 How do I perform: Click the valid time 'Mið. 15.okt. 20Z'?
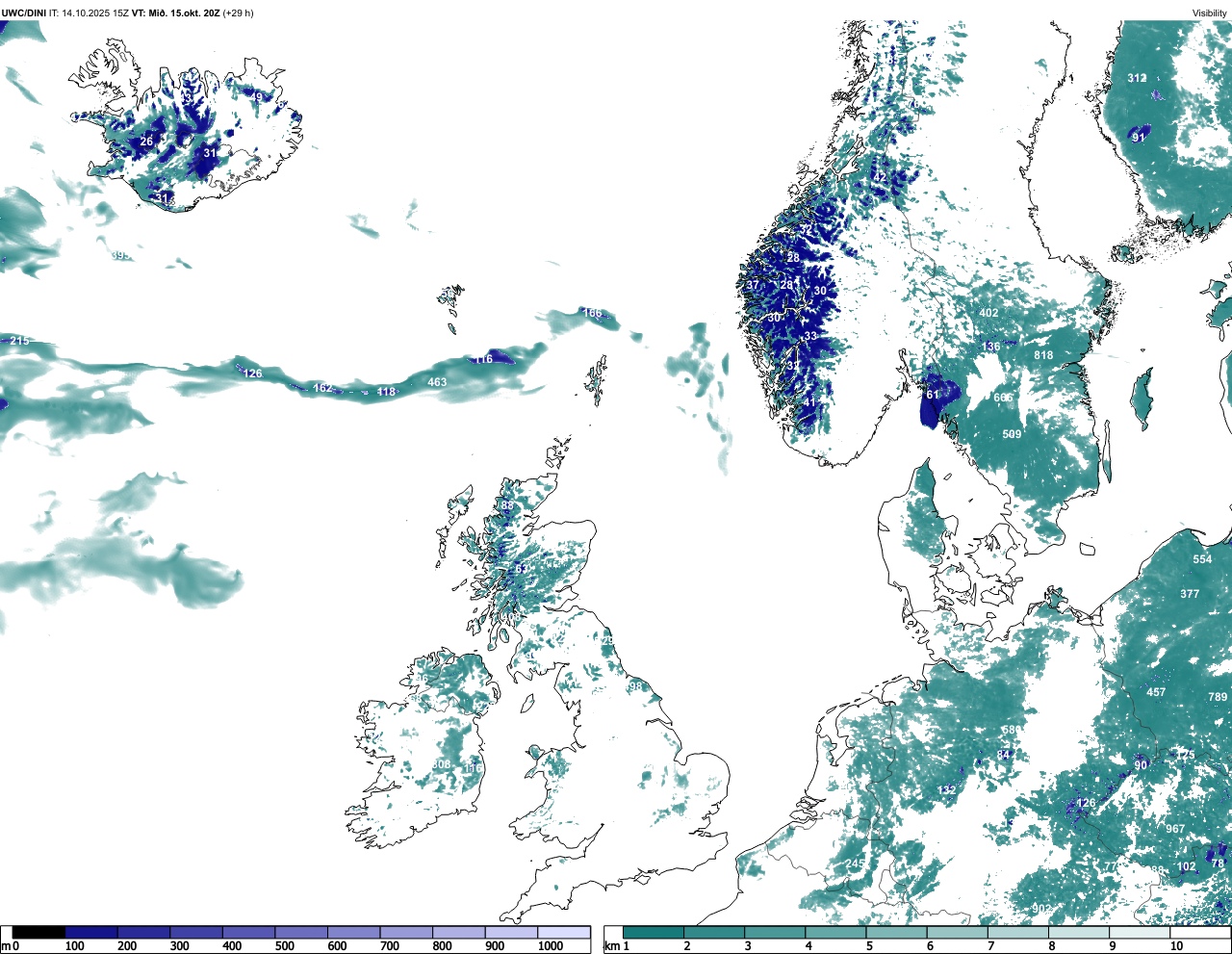(x=183, y=13)
